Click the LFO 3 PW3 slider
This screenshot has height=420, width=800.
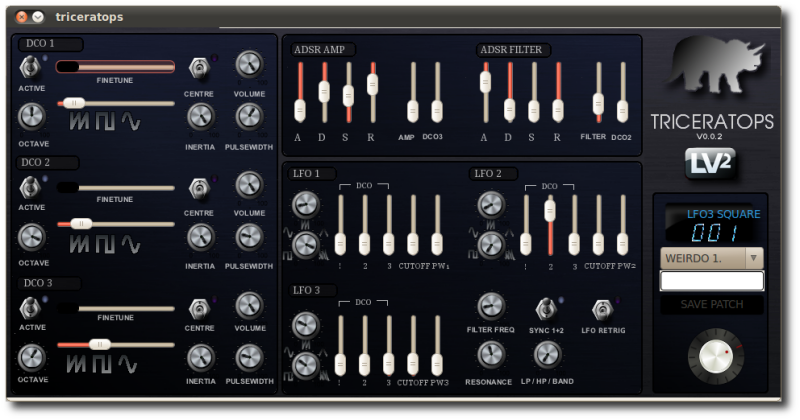point(437,346)
